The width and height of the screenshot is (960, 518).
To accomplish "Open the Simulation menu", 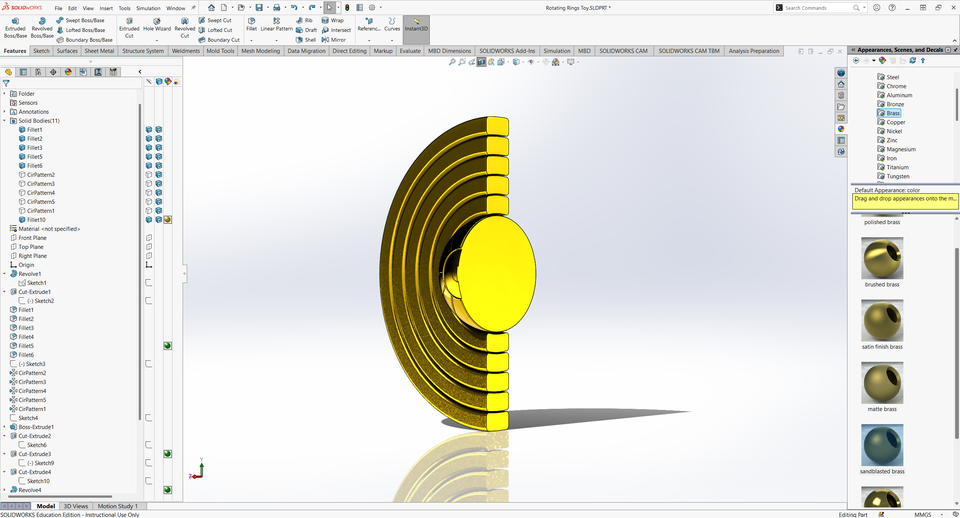I will (148, 8).
